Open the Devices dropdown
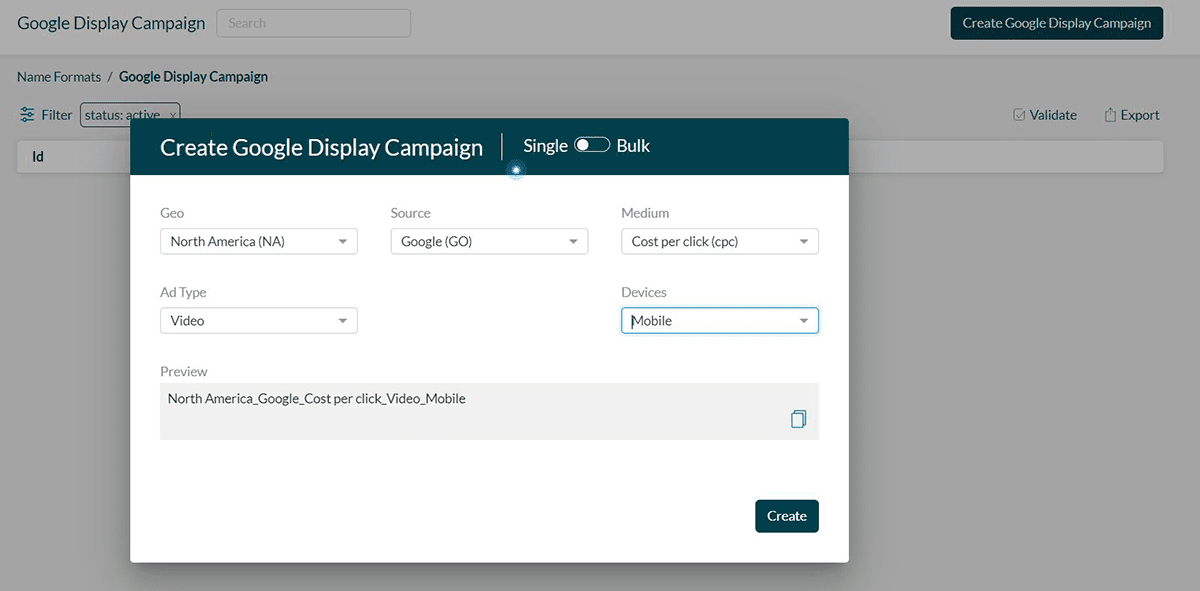This screenshot has height=591, width=1200. 719,320
